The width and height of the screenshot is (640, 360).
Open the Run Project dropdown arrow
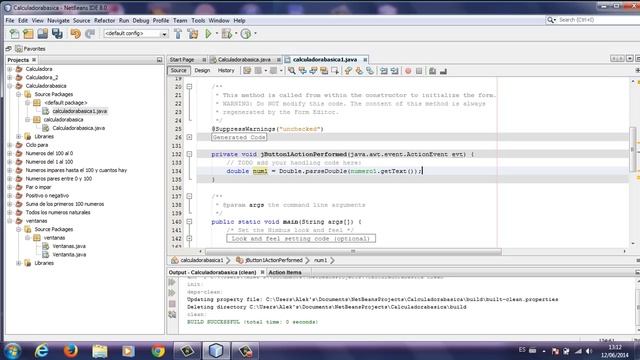click(217, 34)
